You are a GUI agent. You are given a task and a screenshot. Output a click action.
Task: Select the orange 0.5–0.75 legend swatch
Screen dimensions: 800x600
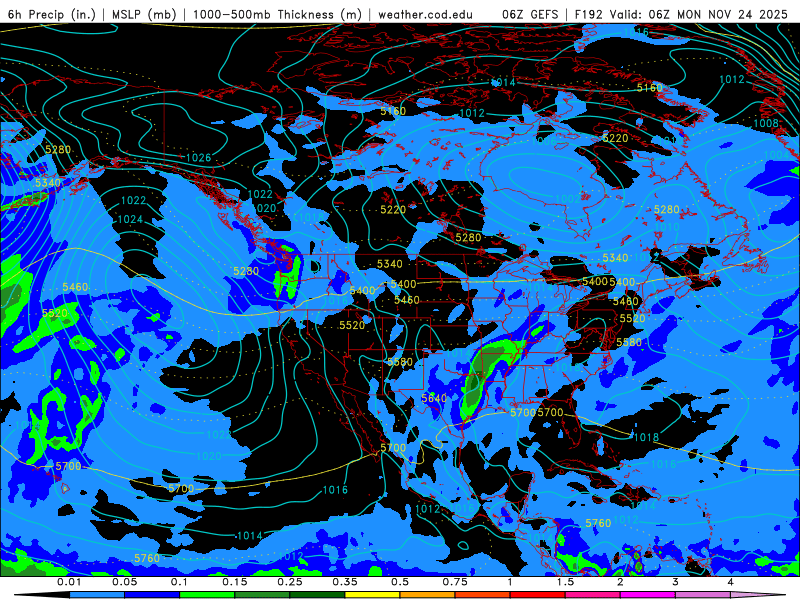coord(428,595)
